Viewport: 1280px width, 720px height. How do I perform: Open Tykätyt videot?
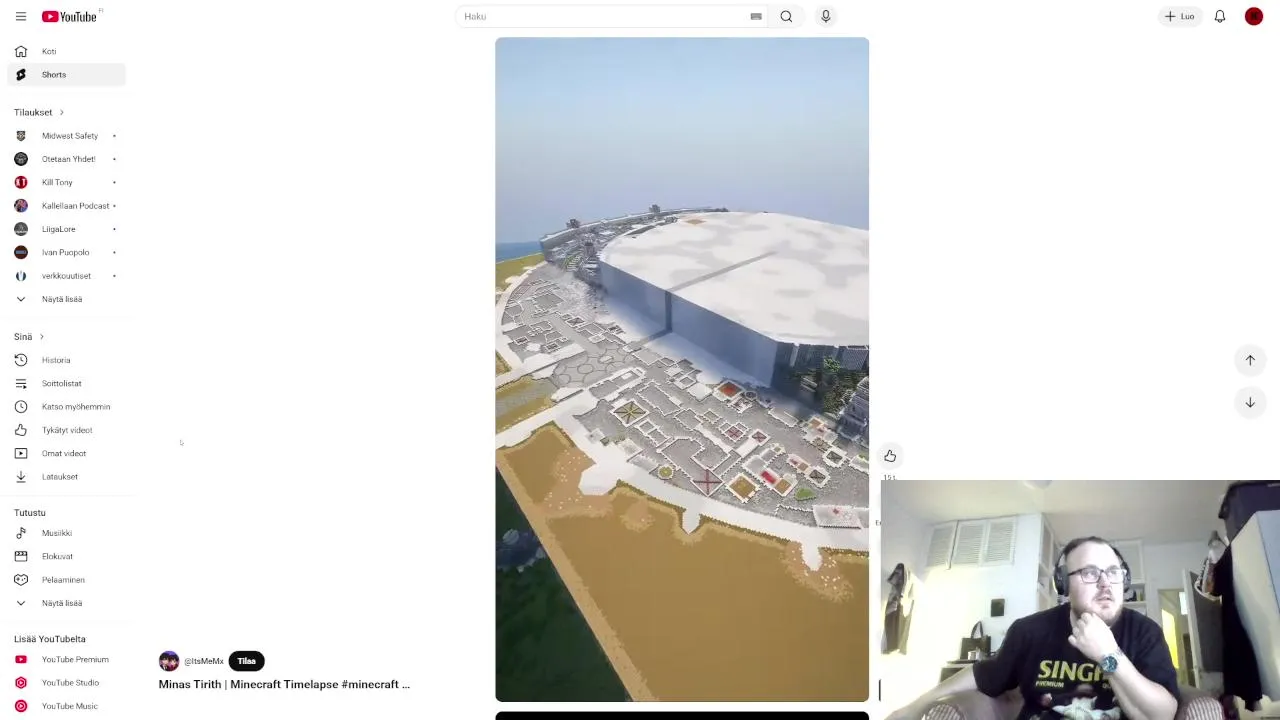(68, 430)
